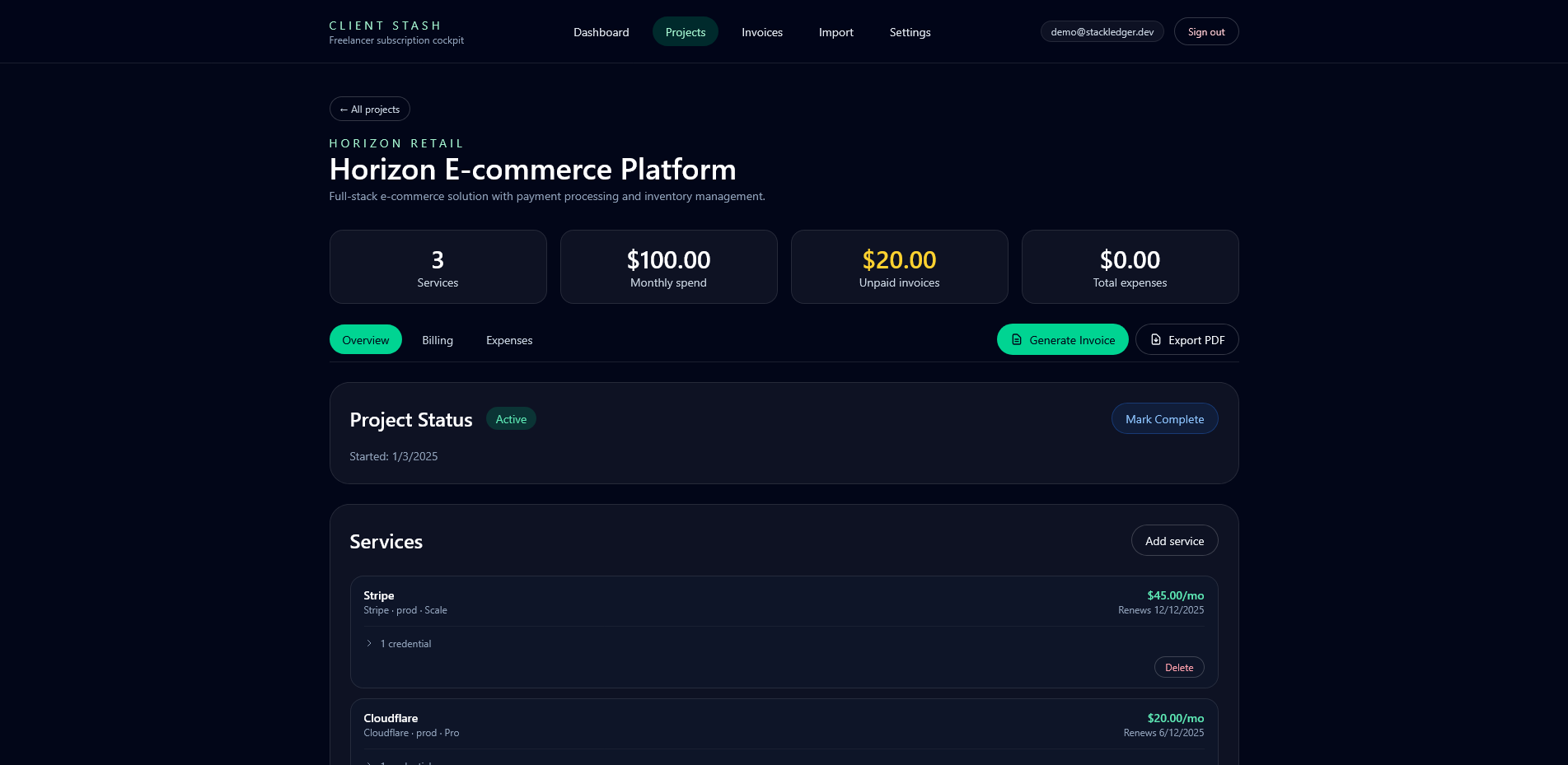
Task: Select Export PDF to download the report
Action: (x=1187, y=339)
